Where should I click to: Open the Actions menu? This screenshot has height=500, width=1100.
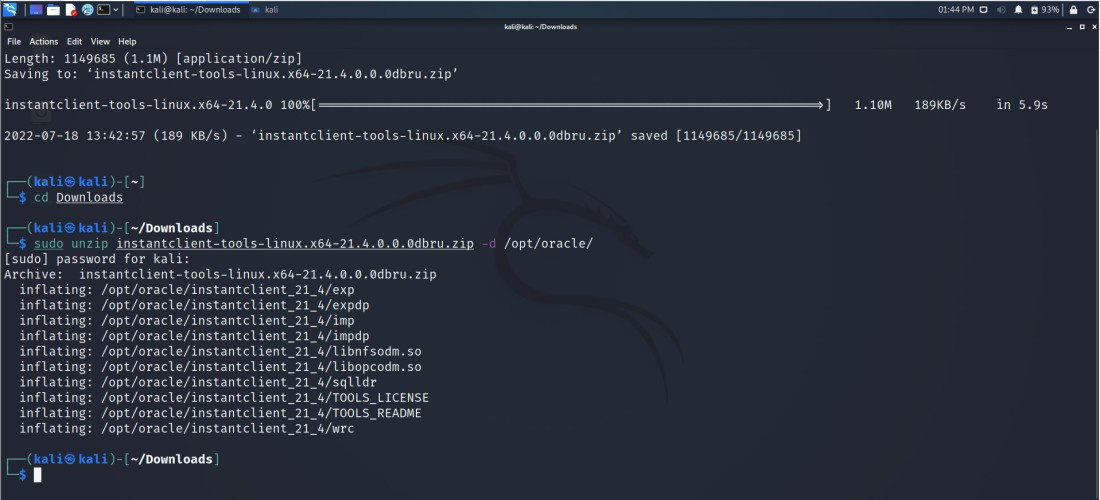44,42
